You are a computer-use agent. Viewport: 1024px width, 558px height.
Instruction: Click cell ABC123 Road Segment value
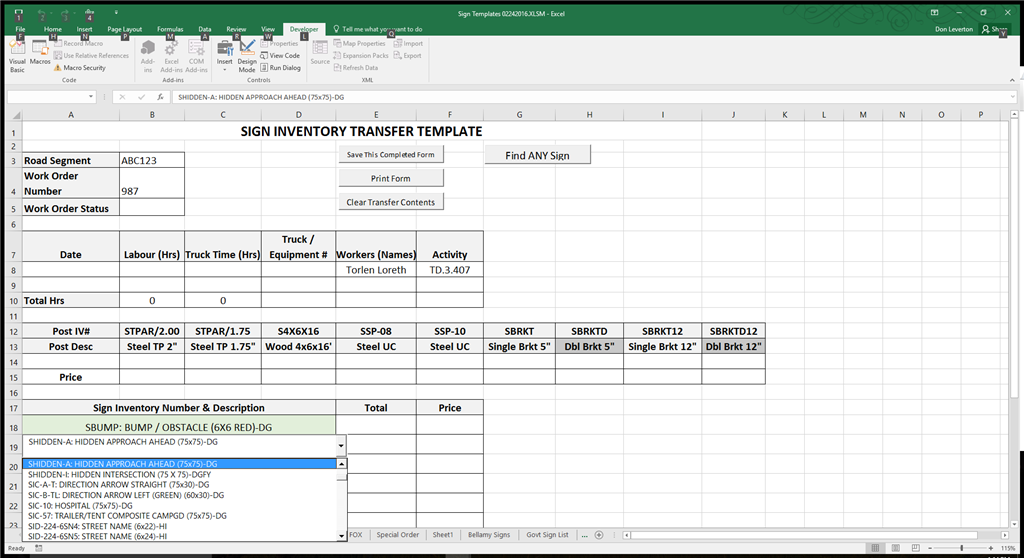point(152,160)
